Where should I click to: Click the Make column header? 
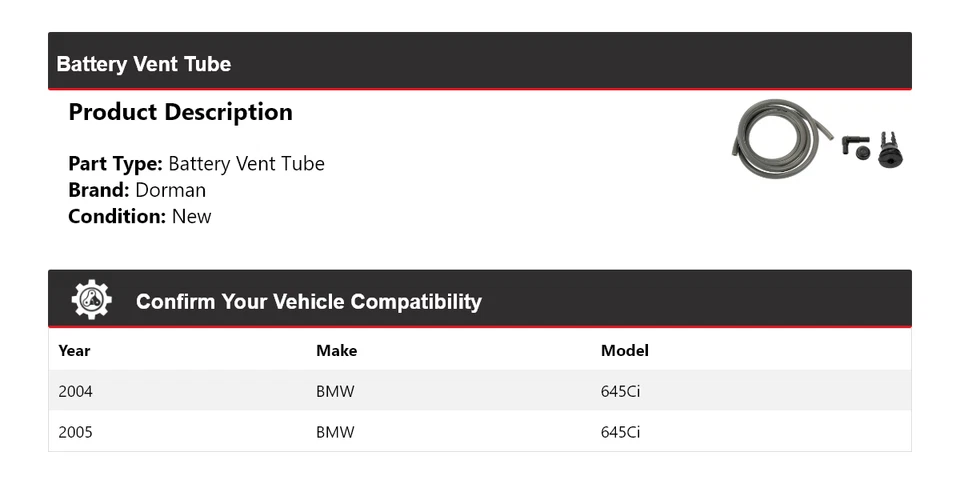[336, 350]
